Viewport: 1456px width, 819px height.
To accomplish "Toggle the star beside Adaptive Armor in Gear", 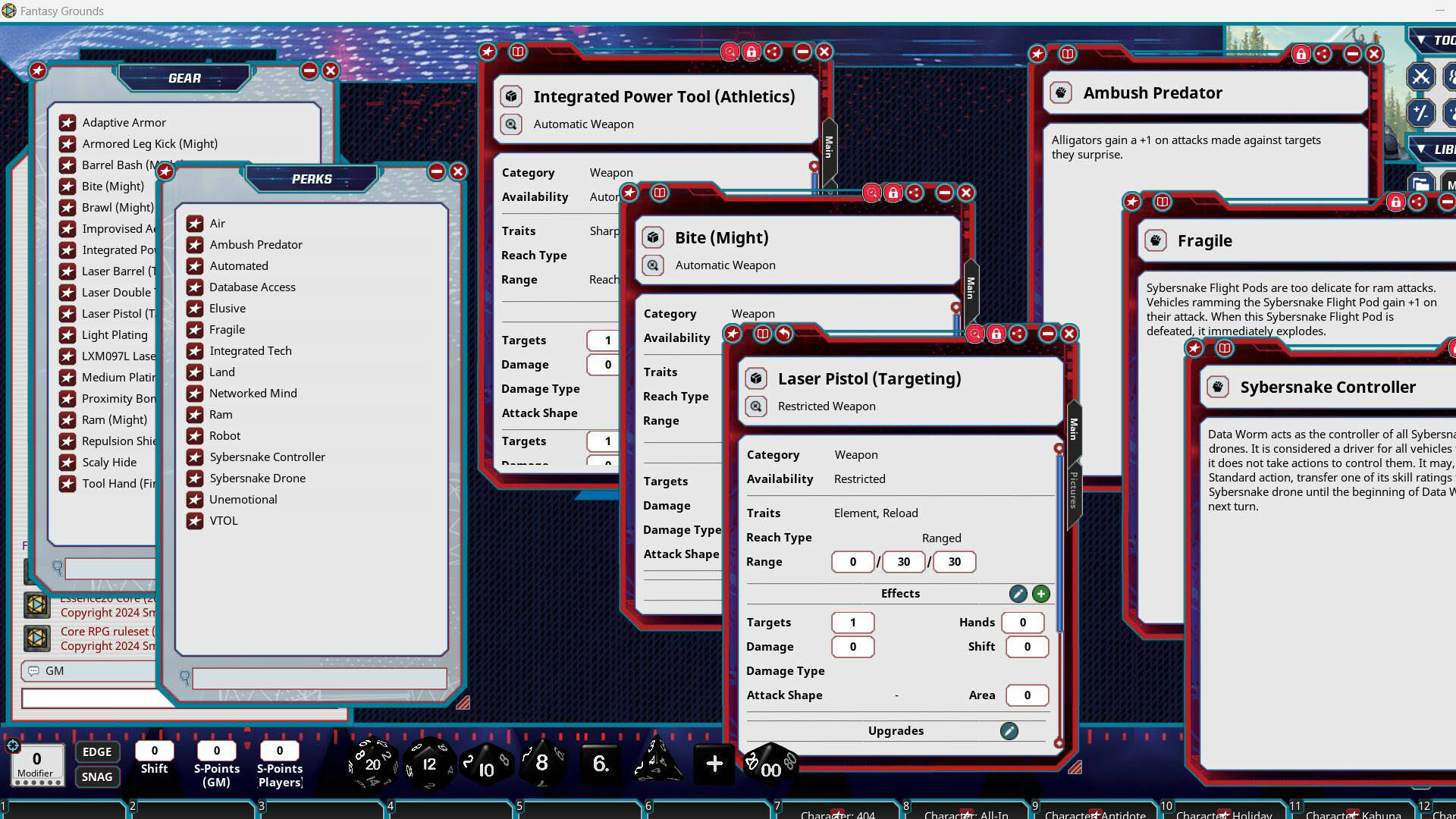I will pos(68,122).
